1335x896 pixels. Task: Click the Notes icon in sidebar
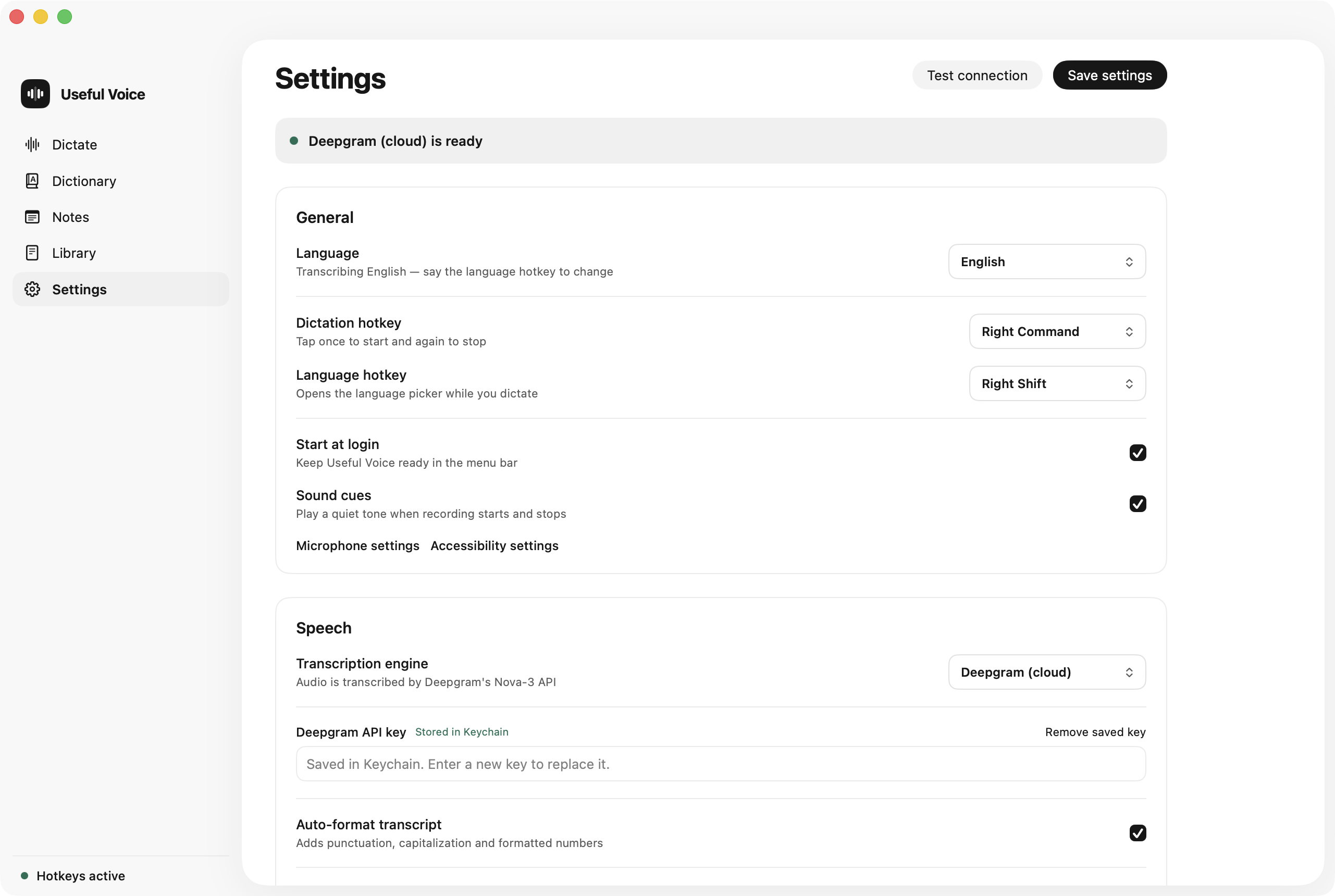pos(33,217)
